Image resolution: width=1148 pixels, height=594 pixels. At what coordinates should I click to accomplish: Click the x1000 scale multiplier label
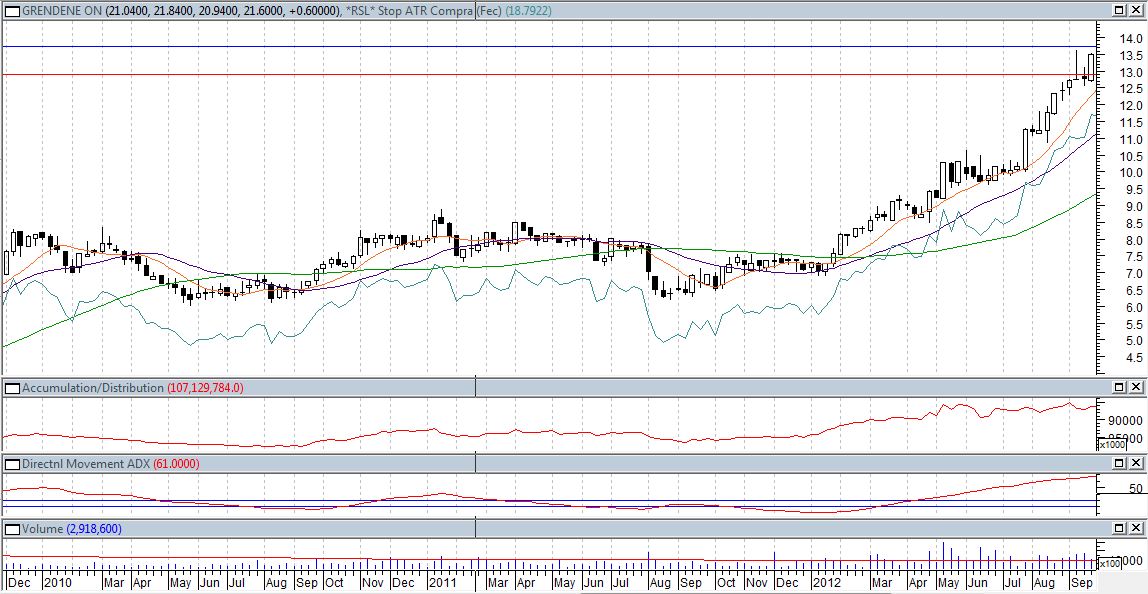tap(1109, 444)
